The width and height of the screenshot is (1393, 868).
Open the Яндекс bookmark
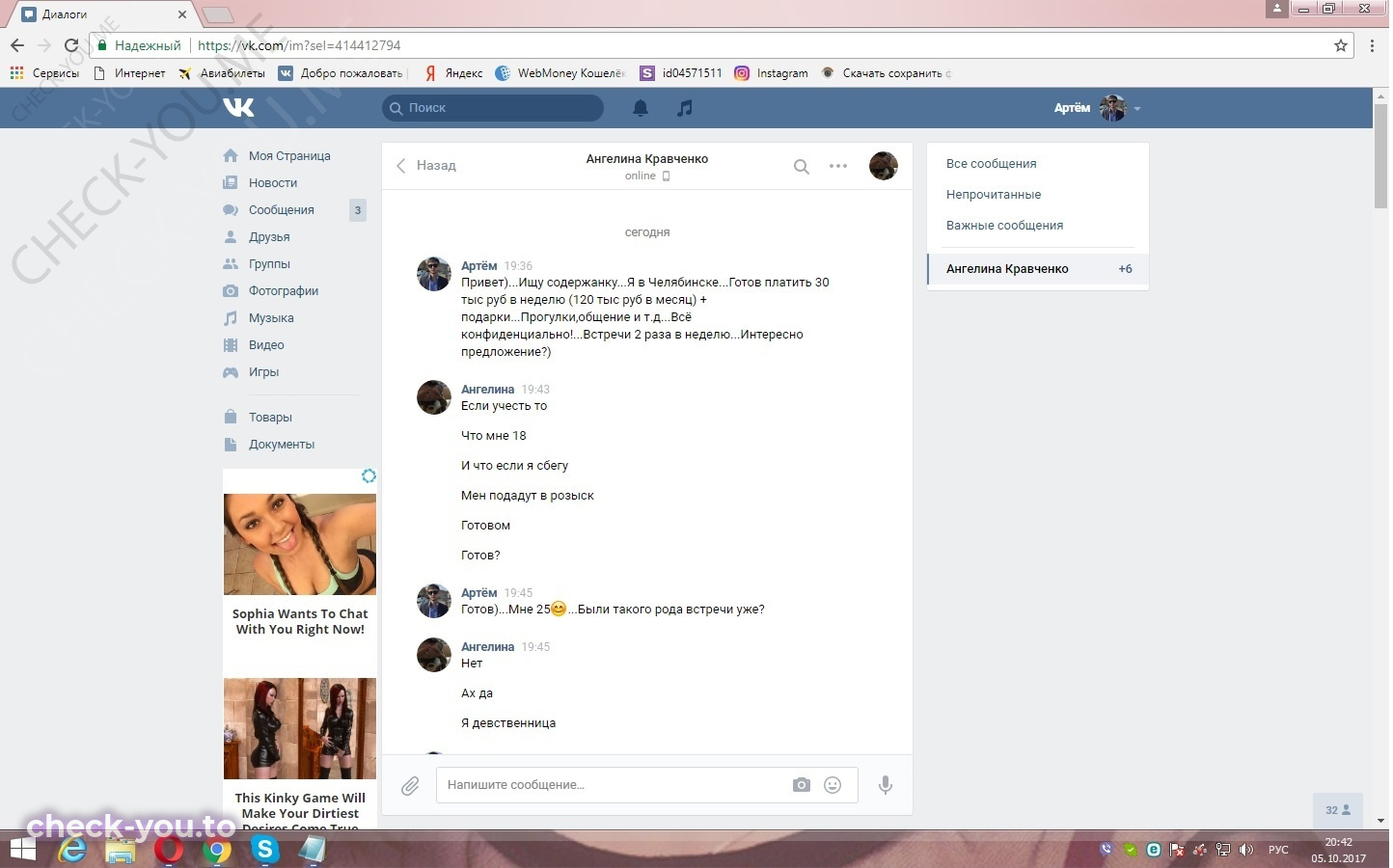coord(454,73)
